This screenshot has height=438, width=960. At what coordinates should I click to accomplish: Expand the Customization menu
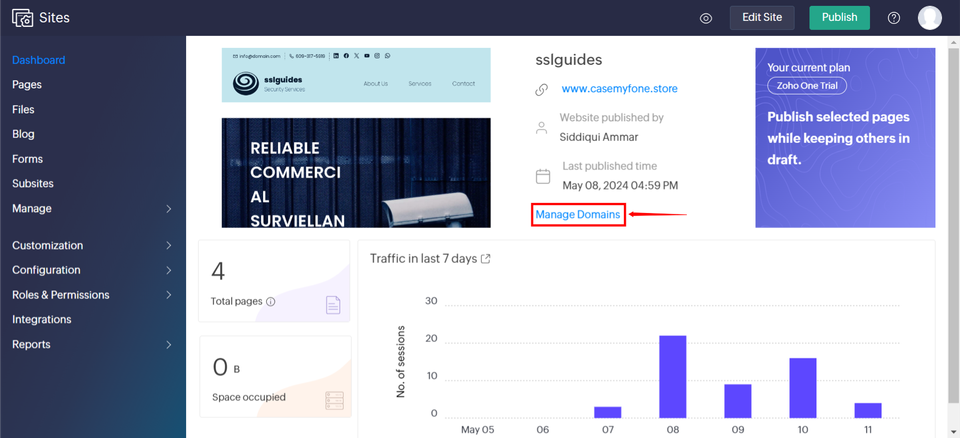[168, 245]
